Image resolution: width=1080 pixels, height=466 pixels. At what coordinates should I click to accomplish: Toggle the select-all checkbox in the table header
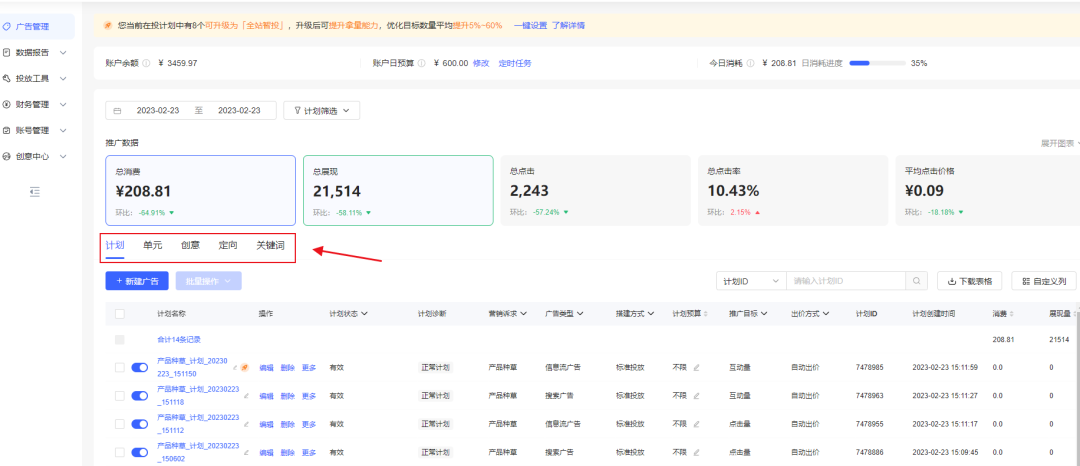click(x=120, y=314)
